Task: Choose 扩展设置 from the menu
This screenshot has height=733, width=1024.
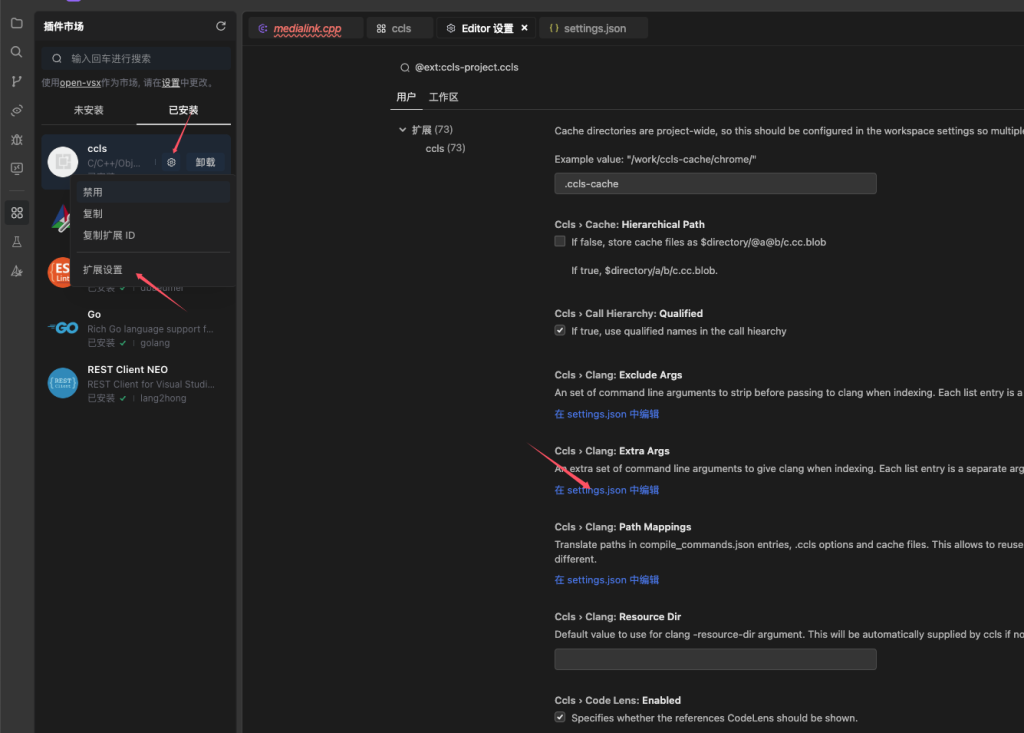Action: [153, 270]
